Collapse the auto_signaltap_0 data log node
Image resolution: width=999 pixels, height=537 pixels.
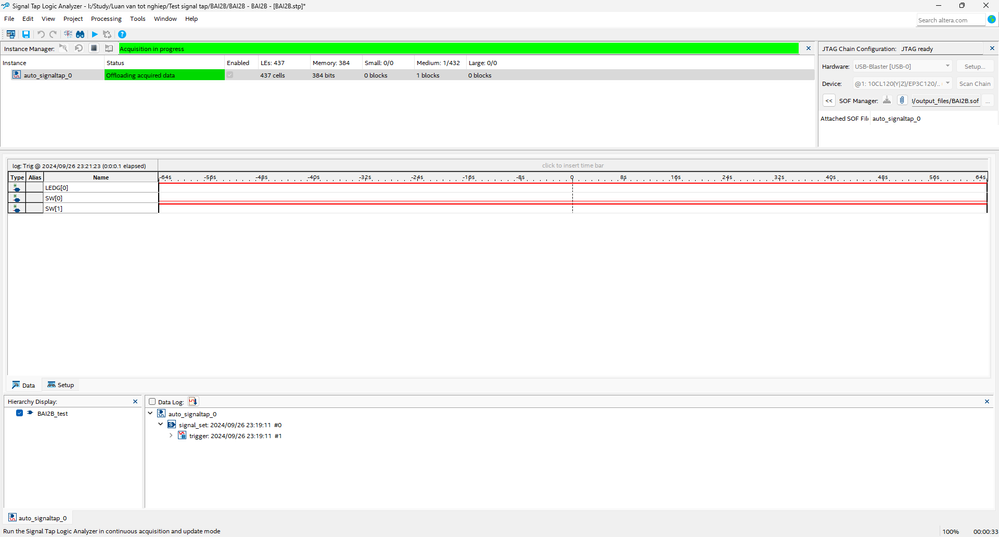[151, 413]
